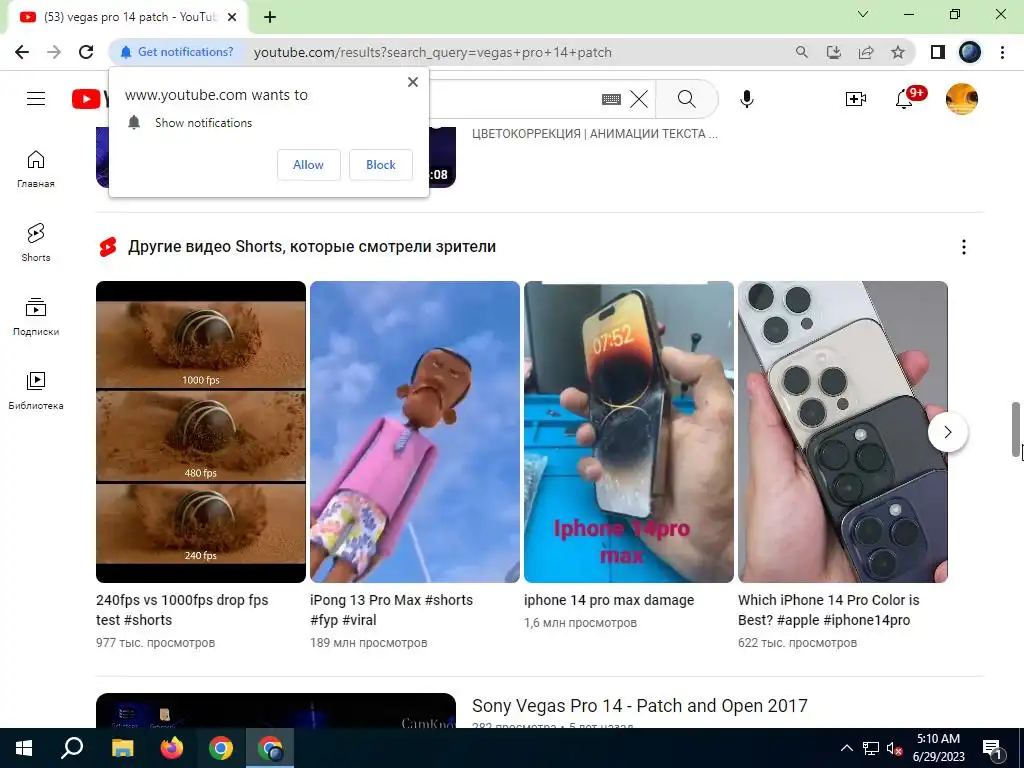Open Which iPhone 14 Pro Color is Best title
Screen dimensions: 1024x768
click(829, 610)
